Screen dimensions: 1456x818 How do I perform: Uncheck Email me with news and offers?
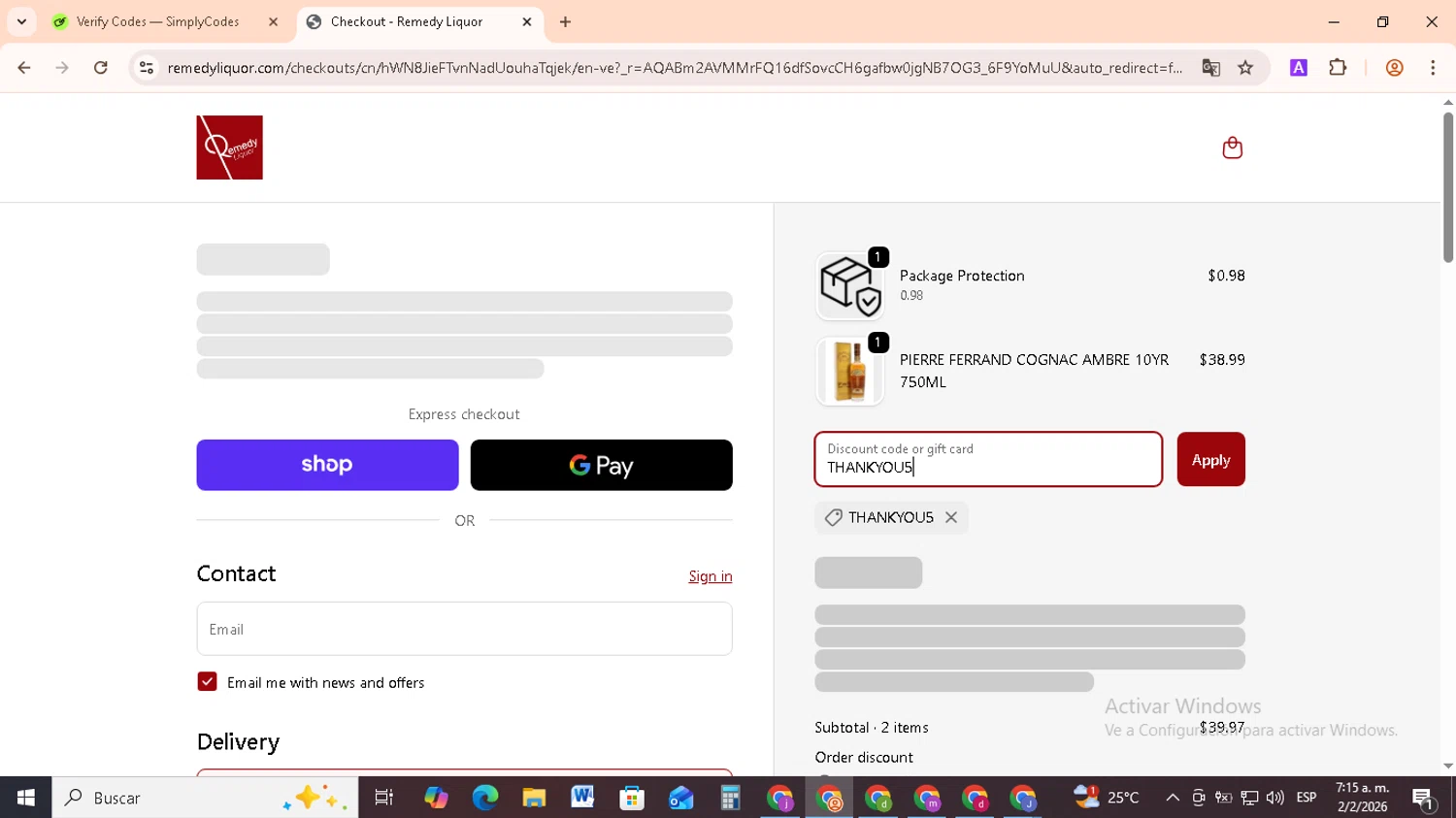[207, 682]
